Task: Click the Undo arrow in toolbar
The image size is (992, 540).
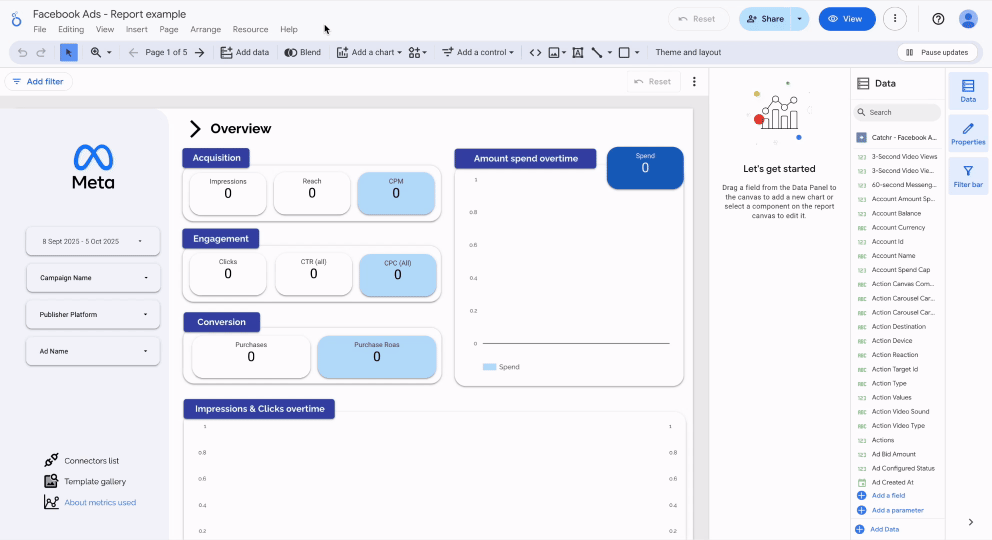Action: pyautogui.click(x=23, y=52)
